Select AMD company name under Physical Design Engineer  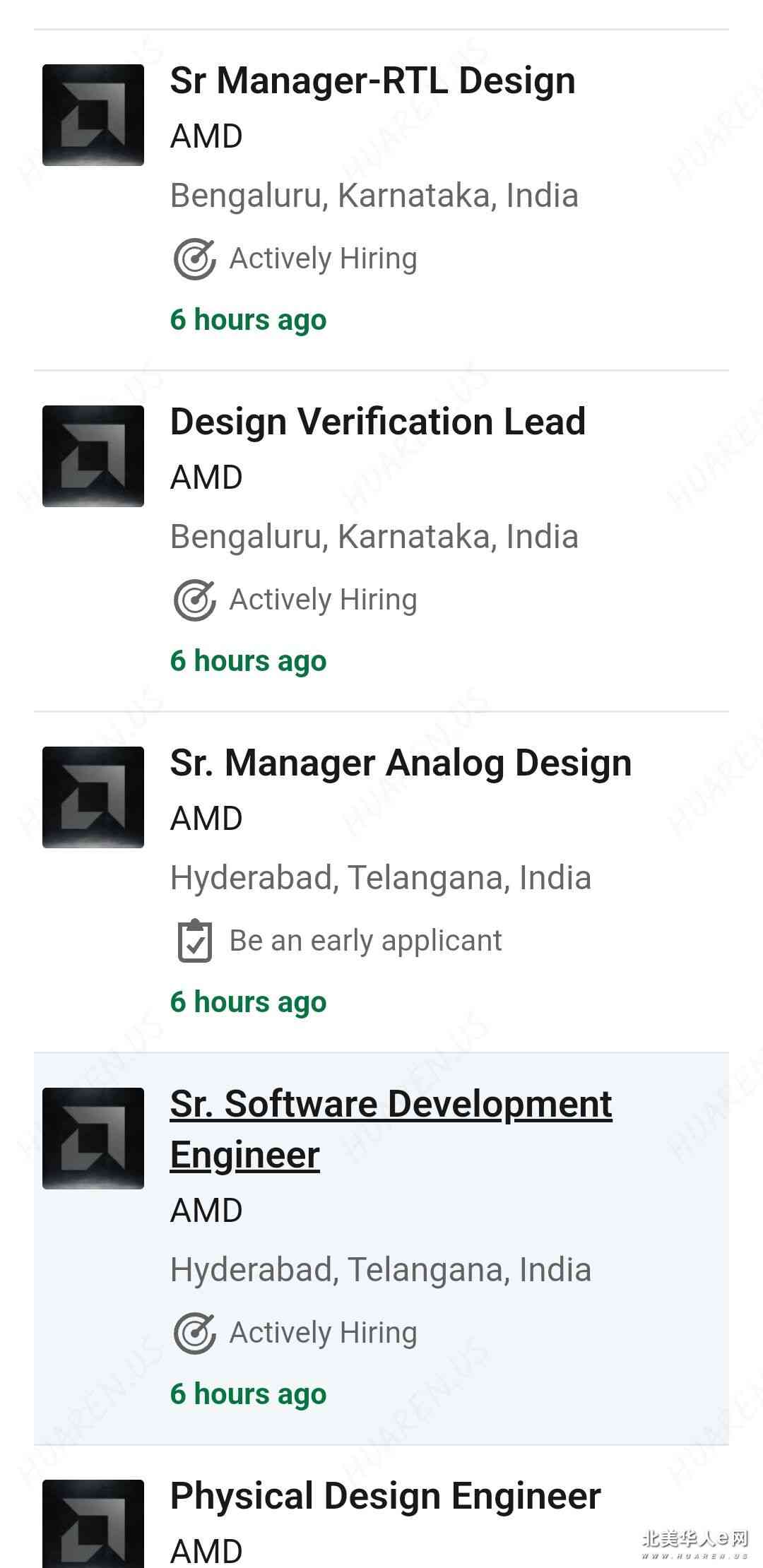206,1552
